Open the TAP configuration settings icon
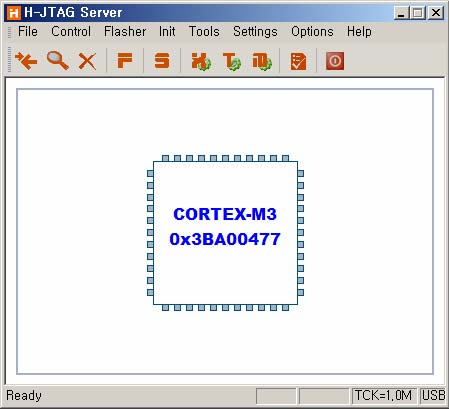 (x=262, y=61)
